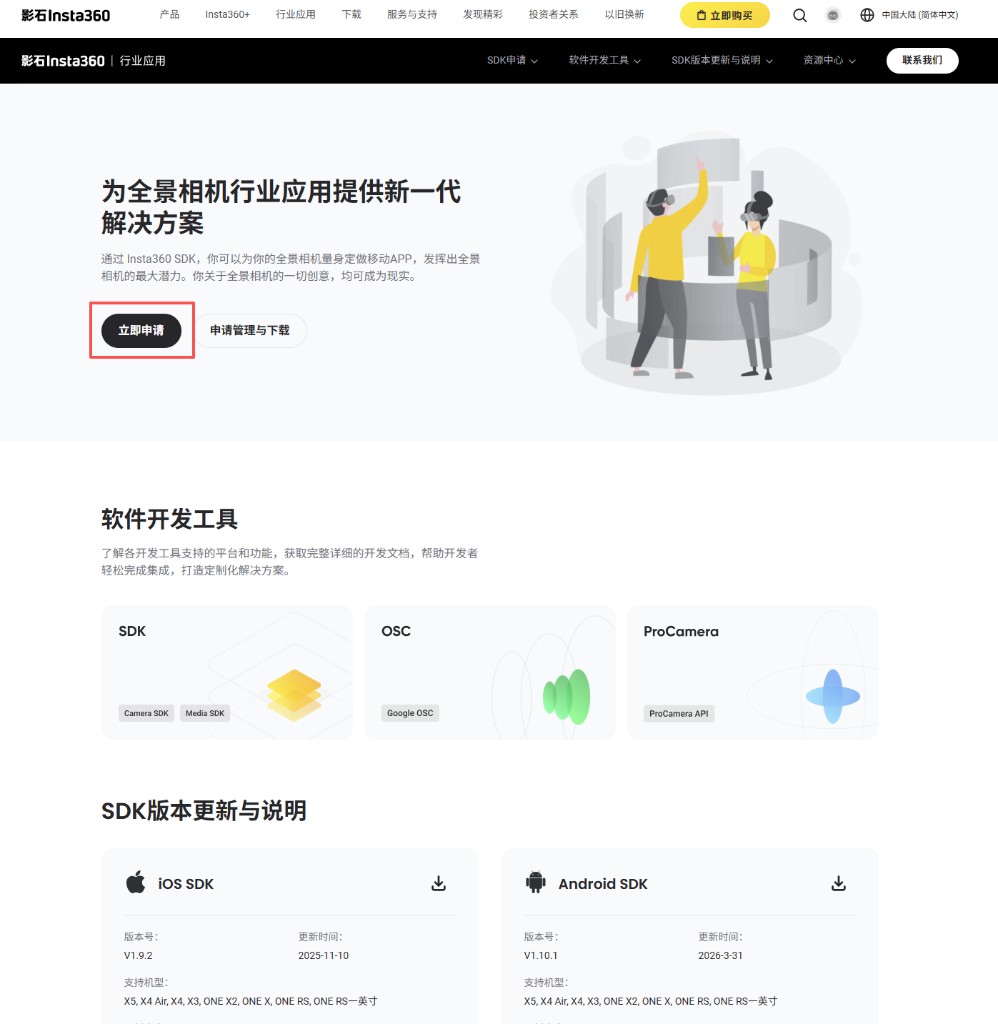The image size is (998, 1024).
Task: Click the Android robot icon
Action: coord(536,882)
